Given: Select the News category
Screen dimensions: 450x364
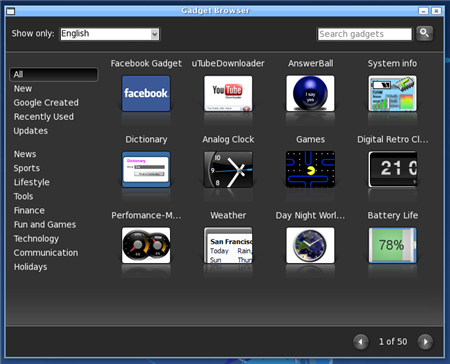Looking at the screenshot, I should (25, 154).
